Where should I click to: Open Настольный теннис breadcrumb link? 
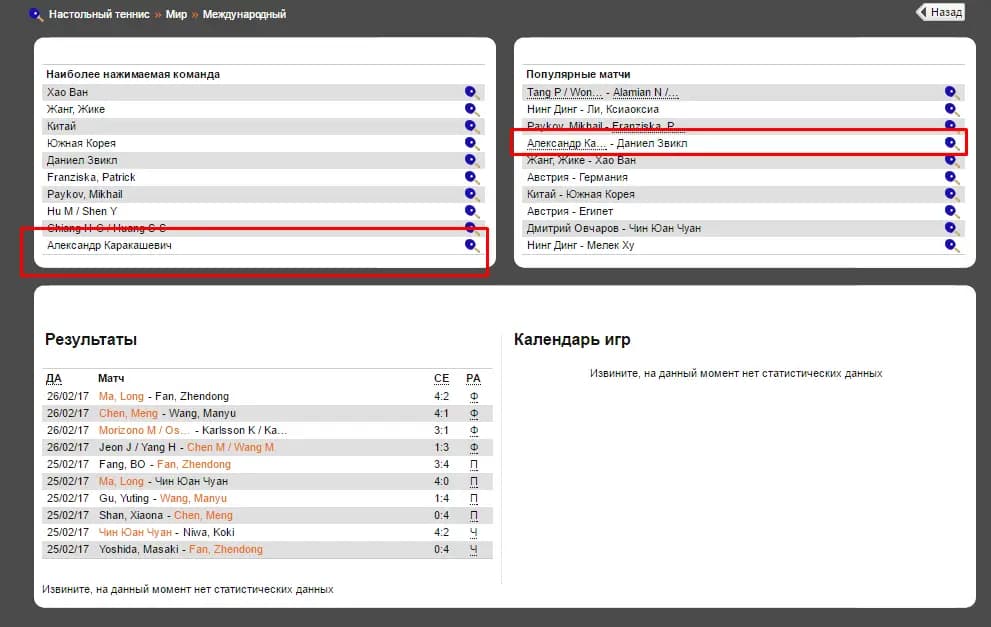[99, 14]
